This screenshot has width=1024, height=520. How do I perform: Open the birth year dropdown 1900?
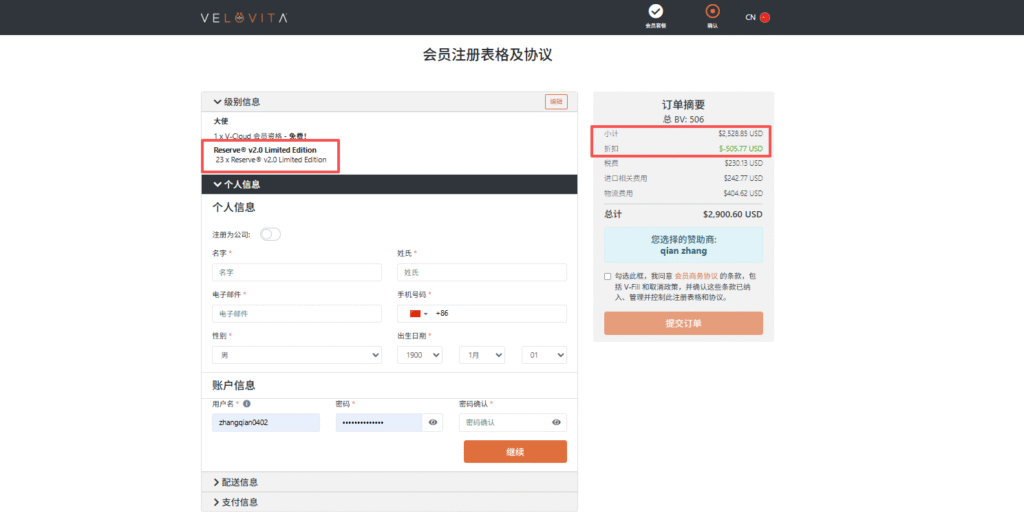click(x=420, y=355)
